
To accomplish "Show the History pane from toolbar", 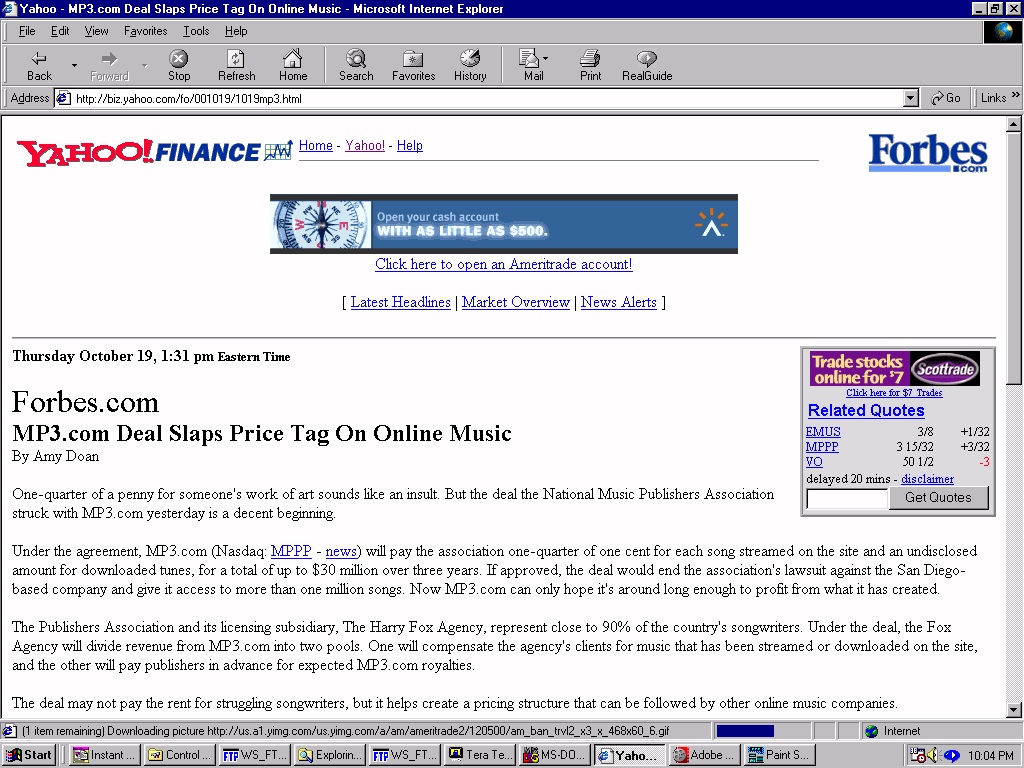I will pos(470,66).
